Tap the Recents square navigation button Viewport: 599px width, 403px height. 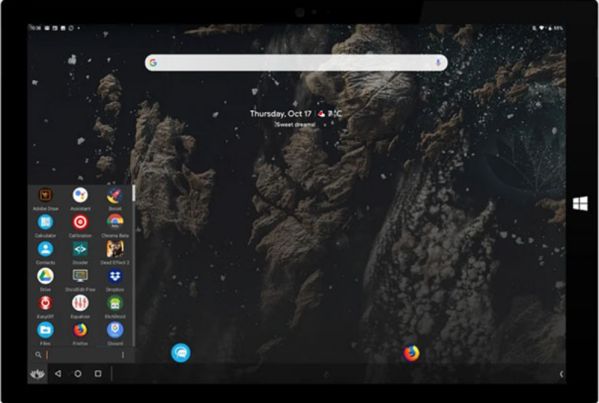98,374
